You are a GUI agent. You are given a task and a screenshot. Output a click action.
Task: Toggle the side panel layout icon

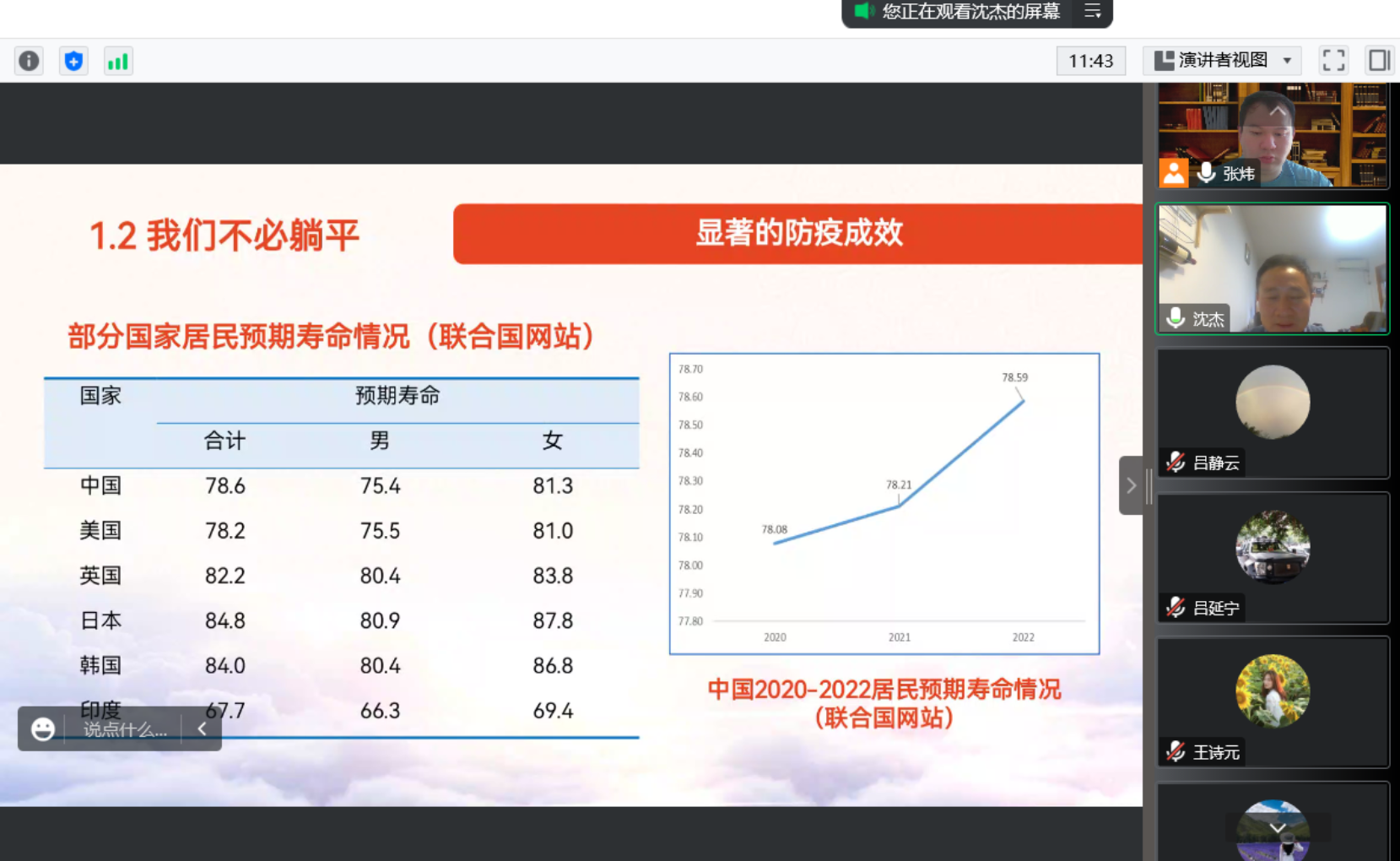point(1379,60)
